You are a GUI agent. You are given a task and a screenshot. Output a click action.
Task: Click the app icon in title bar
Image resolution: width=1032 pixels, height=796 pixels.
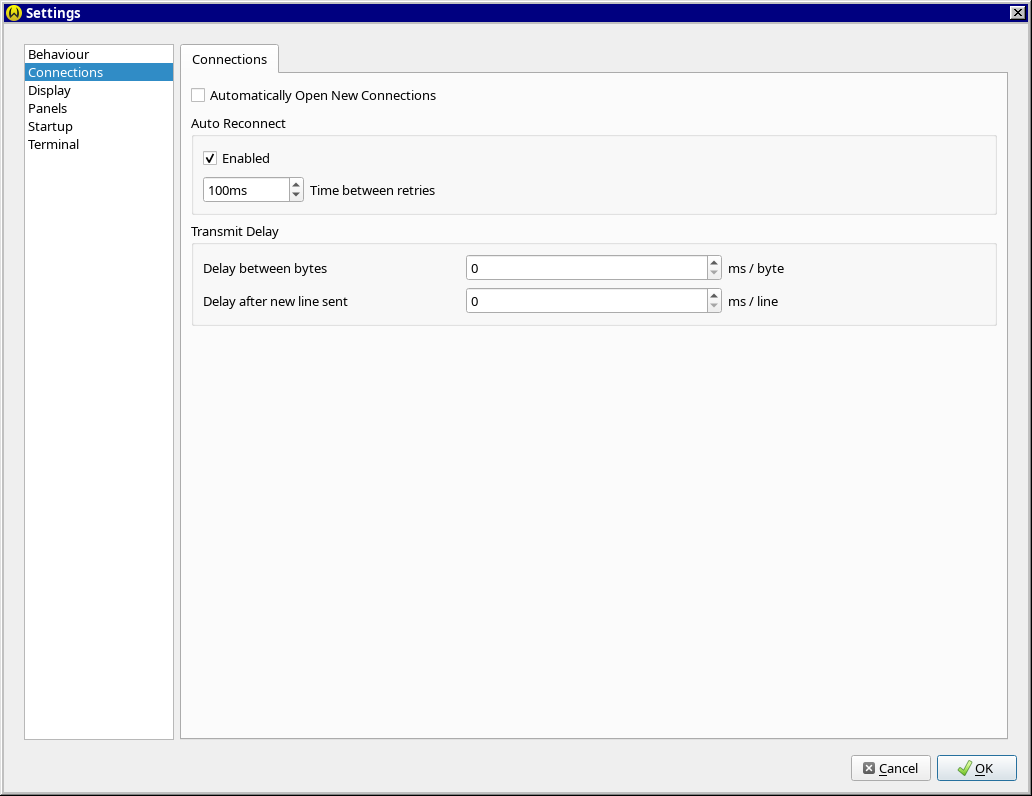point(13,13)
